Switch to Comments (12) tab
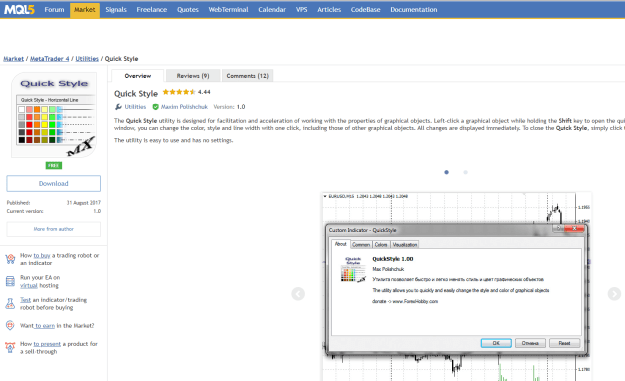This screenshot has width=625, height=381. pos(248,76)
